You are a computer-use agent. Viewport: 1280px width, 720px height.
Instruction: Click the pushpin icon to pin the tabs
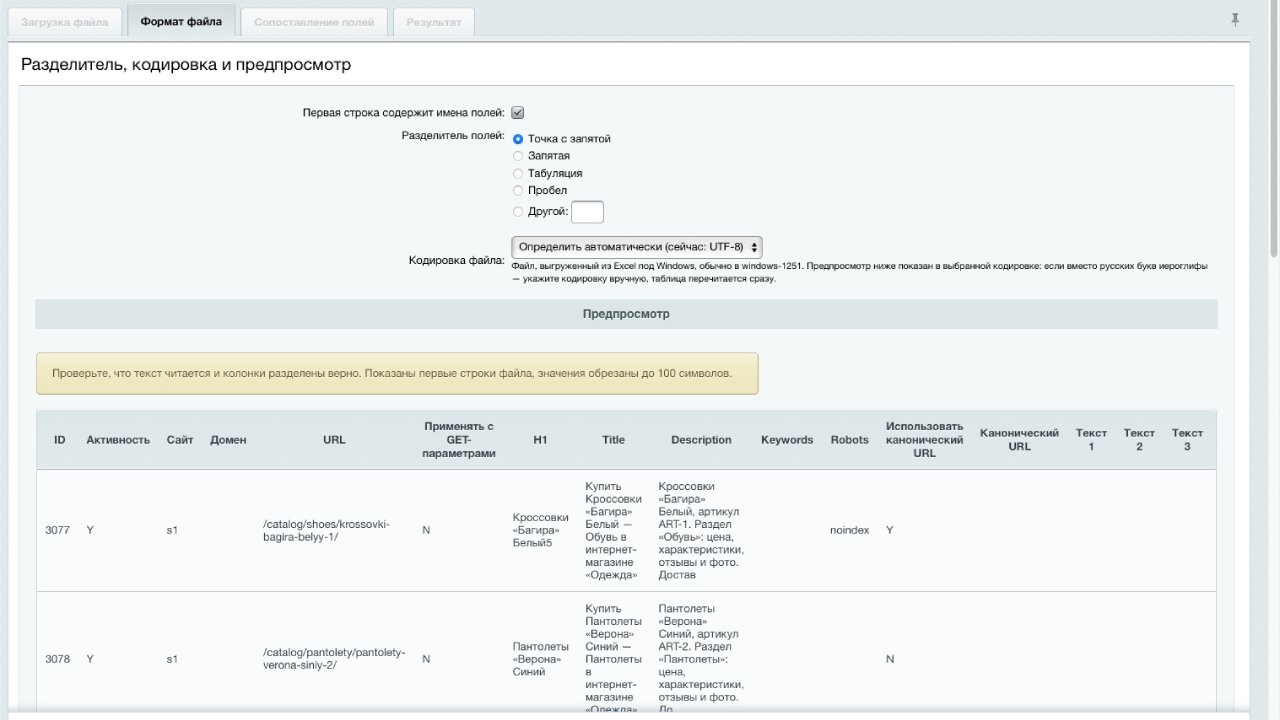(x=1235, y=20)
